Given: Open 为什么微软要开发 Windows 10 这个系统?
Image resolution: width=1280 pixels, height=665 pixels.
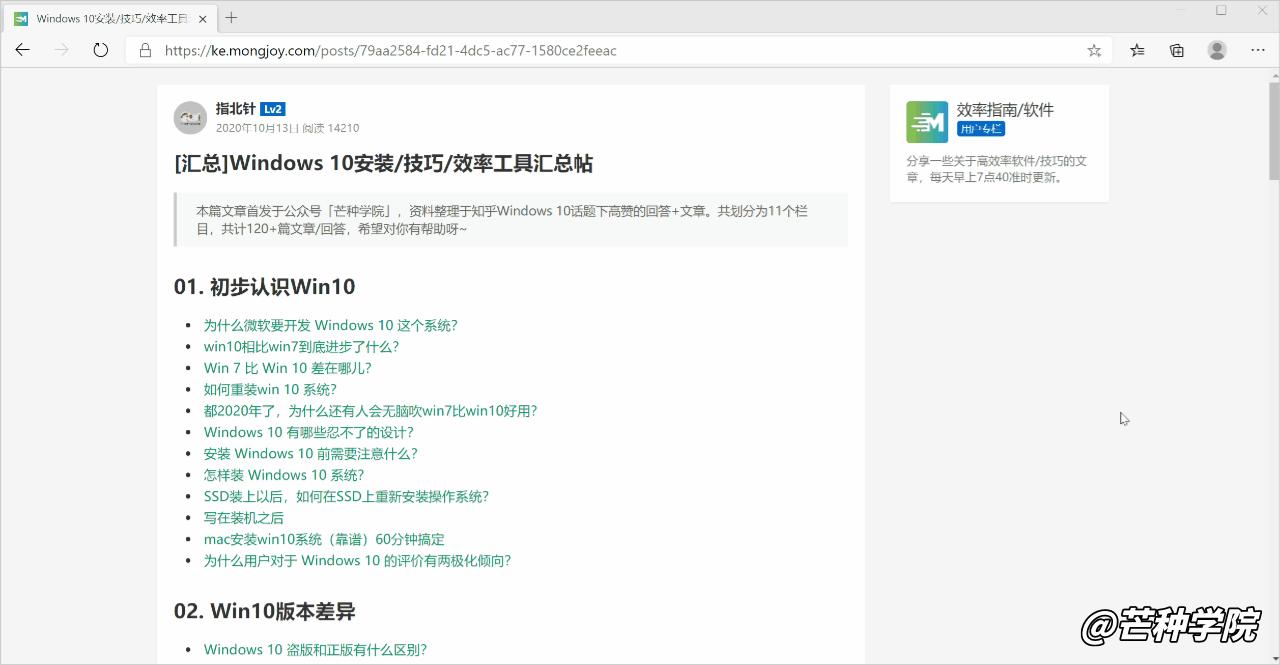Looking at the screenshot, I should pyautogui.click(x=330, y=325).
